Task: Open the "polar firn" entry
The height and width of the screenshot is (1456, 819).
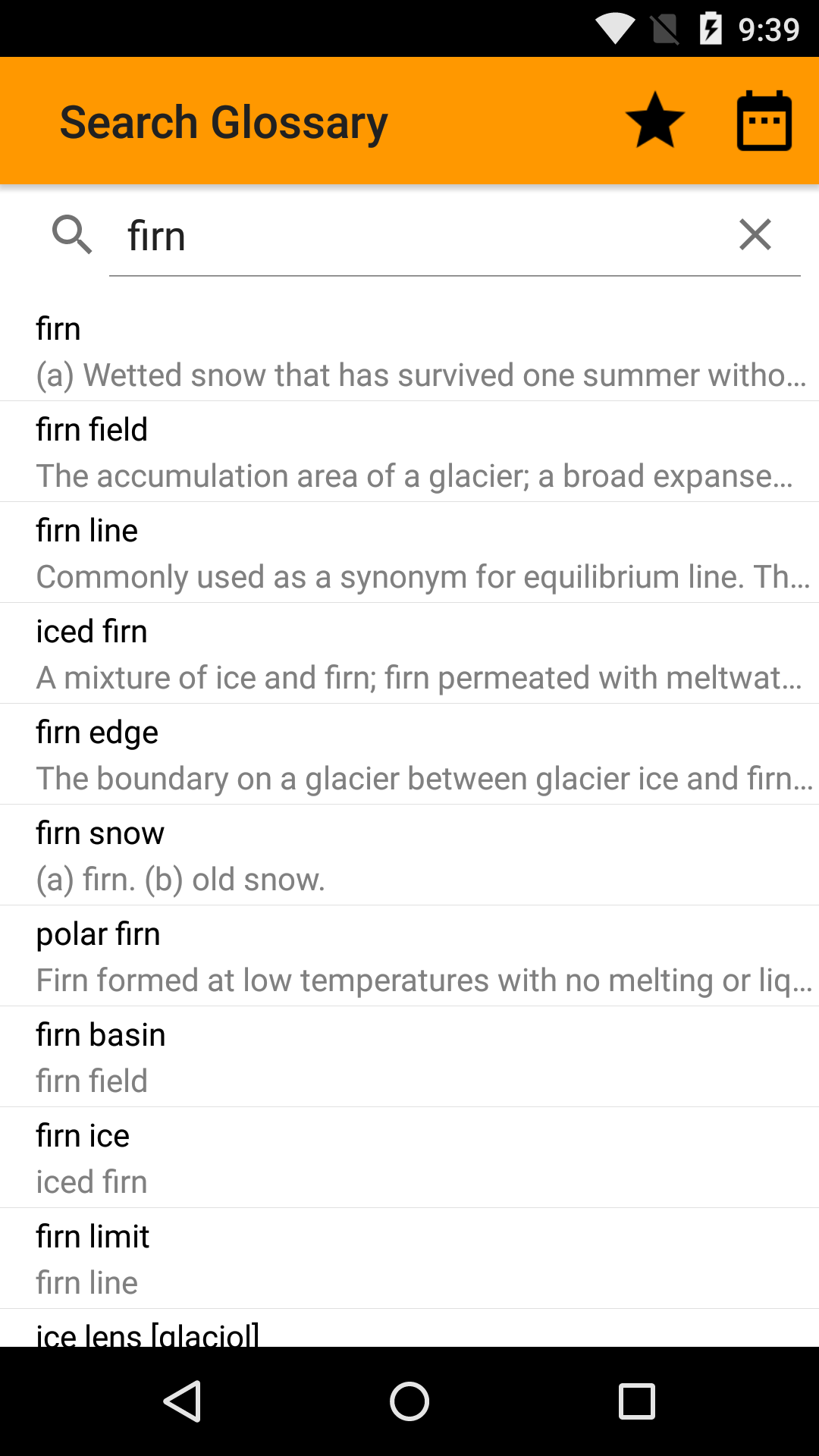Action: [409, 957]
